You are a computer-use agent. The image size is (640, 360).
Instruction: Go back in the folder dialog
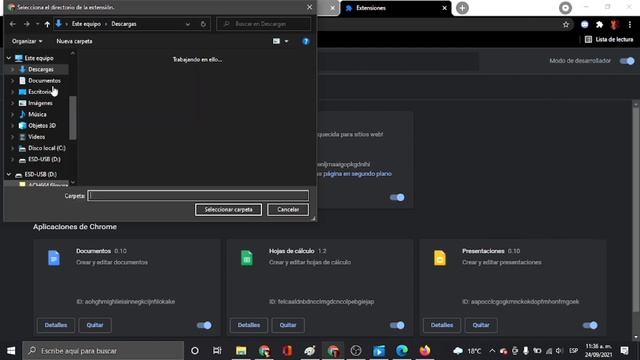coord(13,24)
